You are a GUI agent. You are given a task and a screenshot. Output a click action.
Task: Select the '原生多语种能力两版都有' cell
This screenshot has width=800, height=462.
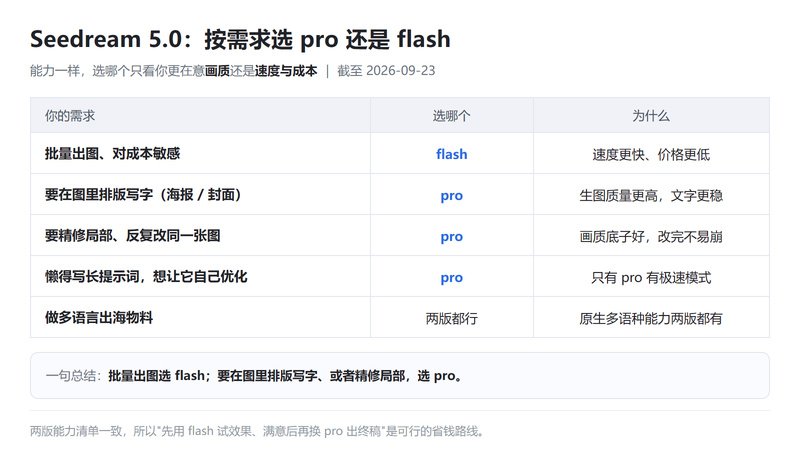(x=651, y=319)
